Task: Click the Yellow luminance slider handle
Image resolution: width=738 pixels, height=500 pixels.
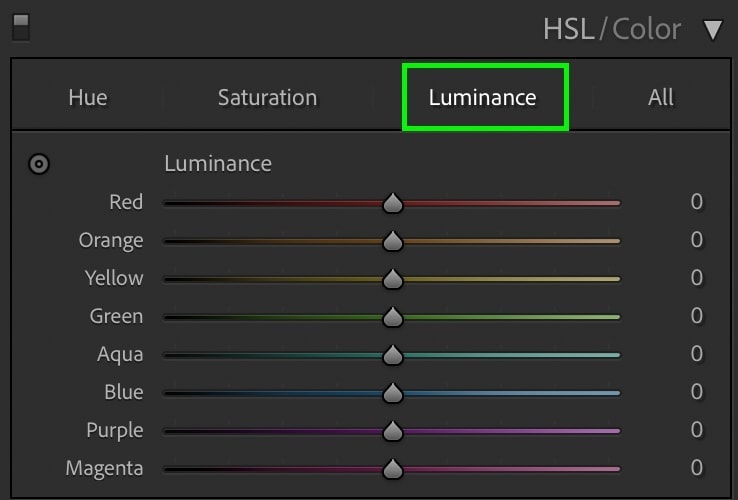Action: pos(393,279)
